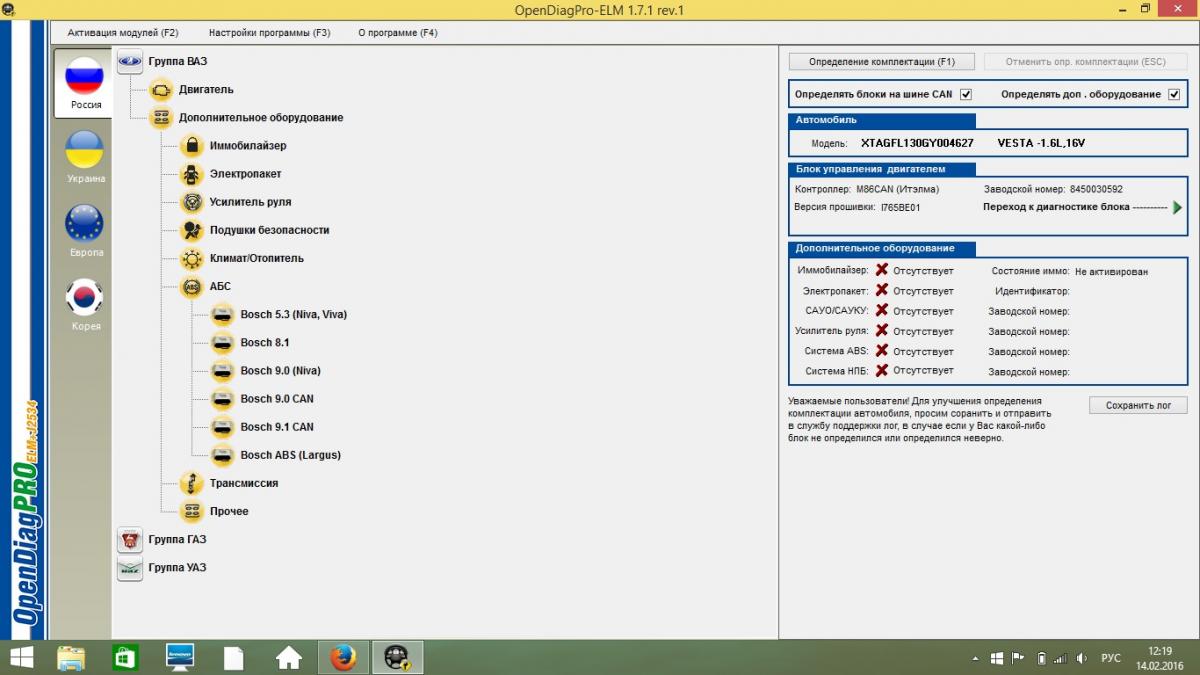Collapse the АБС branch in tree
Viewport: 1200px width, 675px height.
click(192, 287)
